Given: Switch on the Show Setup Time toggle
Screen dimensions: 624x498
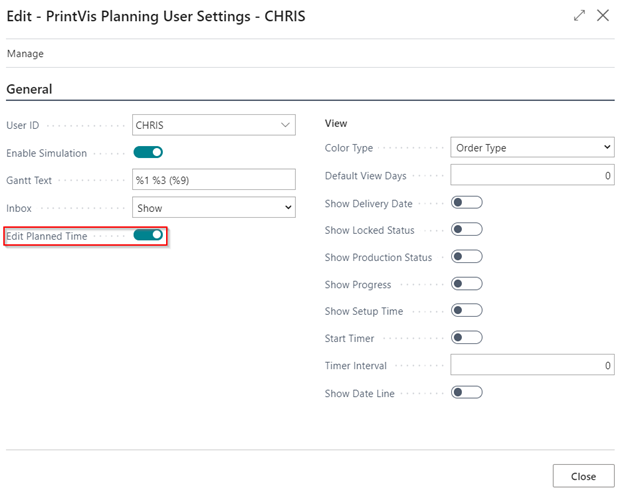Looking at the screenshot, I should point(467,310).
